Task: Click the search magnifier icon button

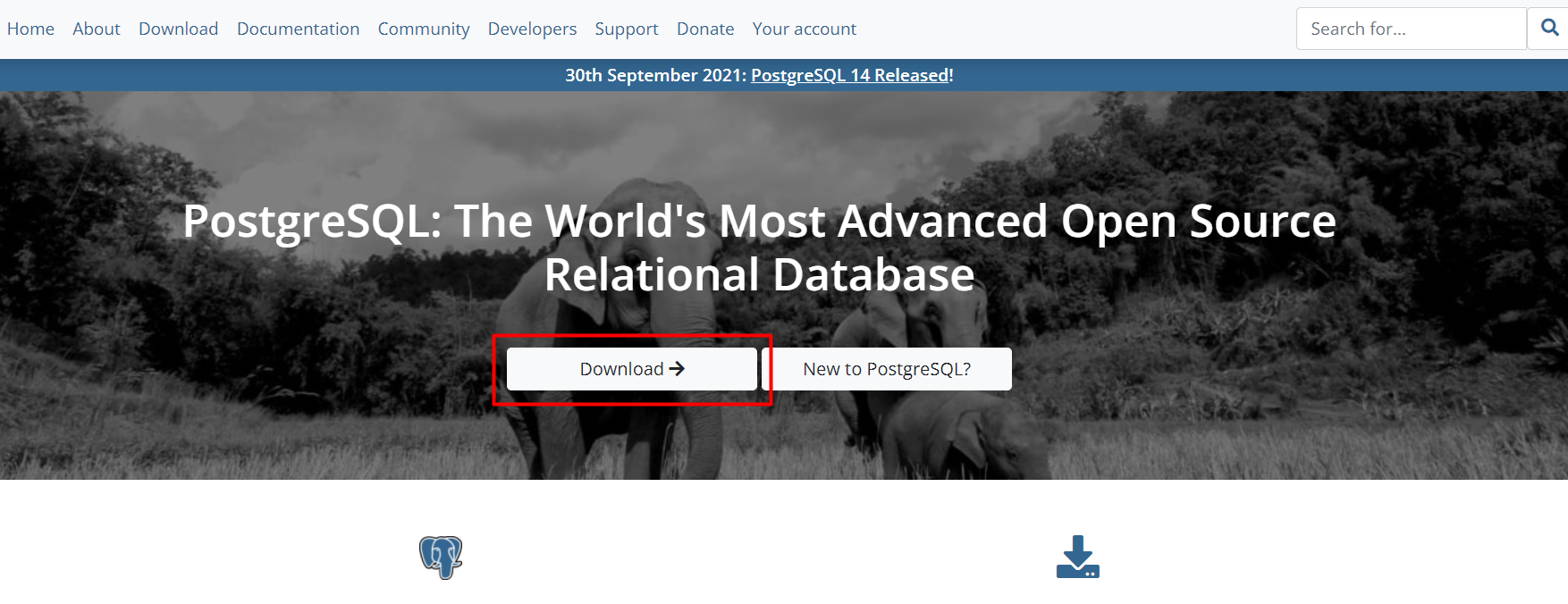Action: pos(1548,29)
